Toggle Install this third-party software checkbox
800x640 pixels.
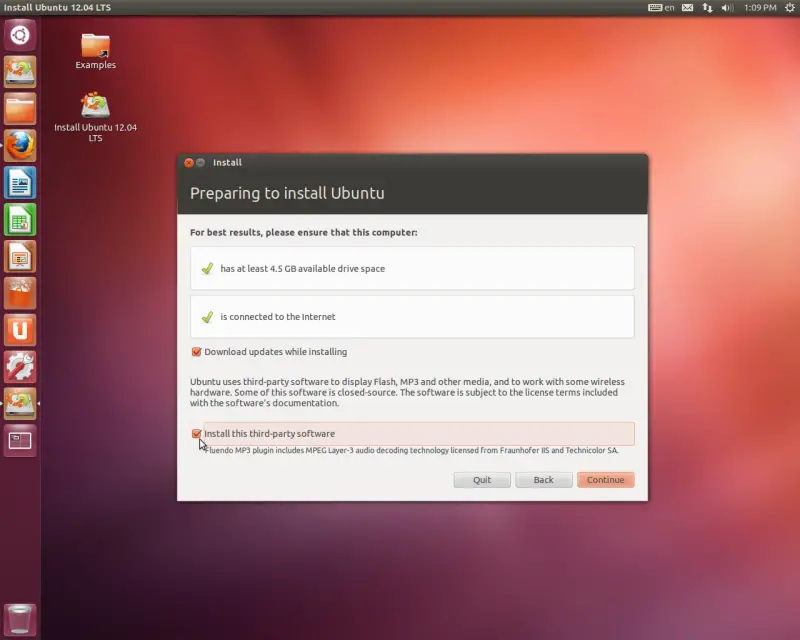pos(196,433)
